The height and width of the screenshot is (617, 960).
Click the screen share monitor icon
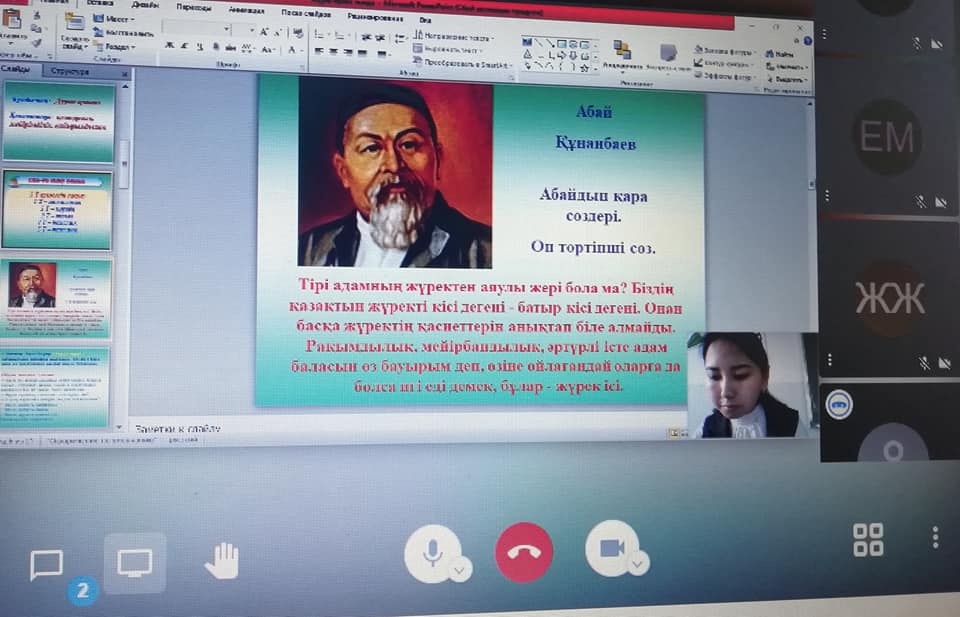point(135,563)
